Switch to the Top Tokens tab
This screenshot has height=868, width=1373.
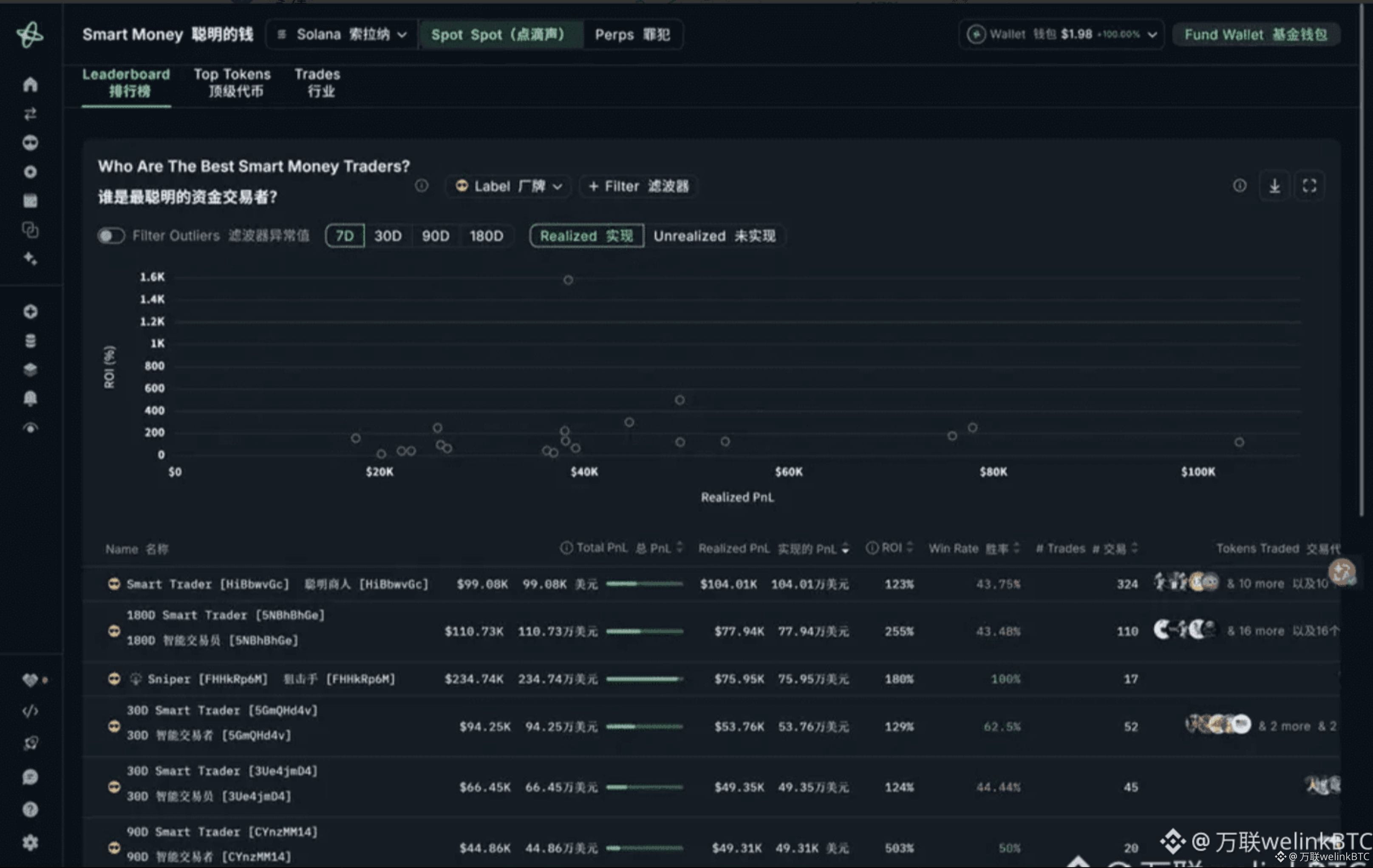click(x=232, y=83)
